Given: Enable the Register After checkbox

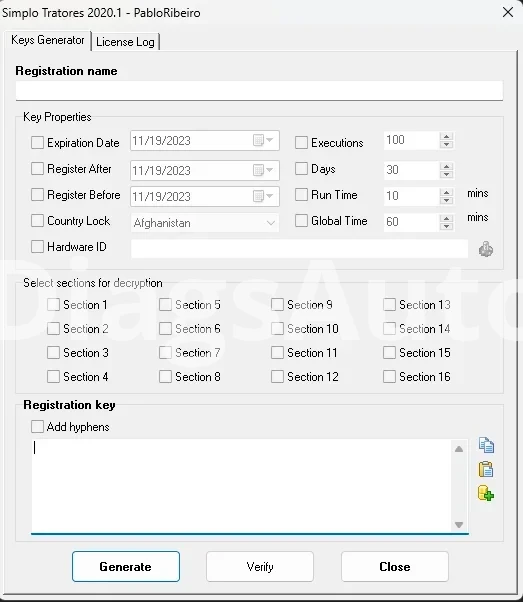Looking at the screenshot, I should click(x=37, y=169).
